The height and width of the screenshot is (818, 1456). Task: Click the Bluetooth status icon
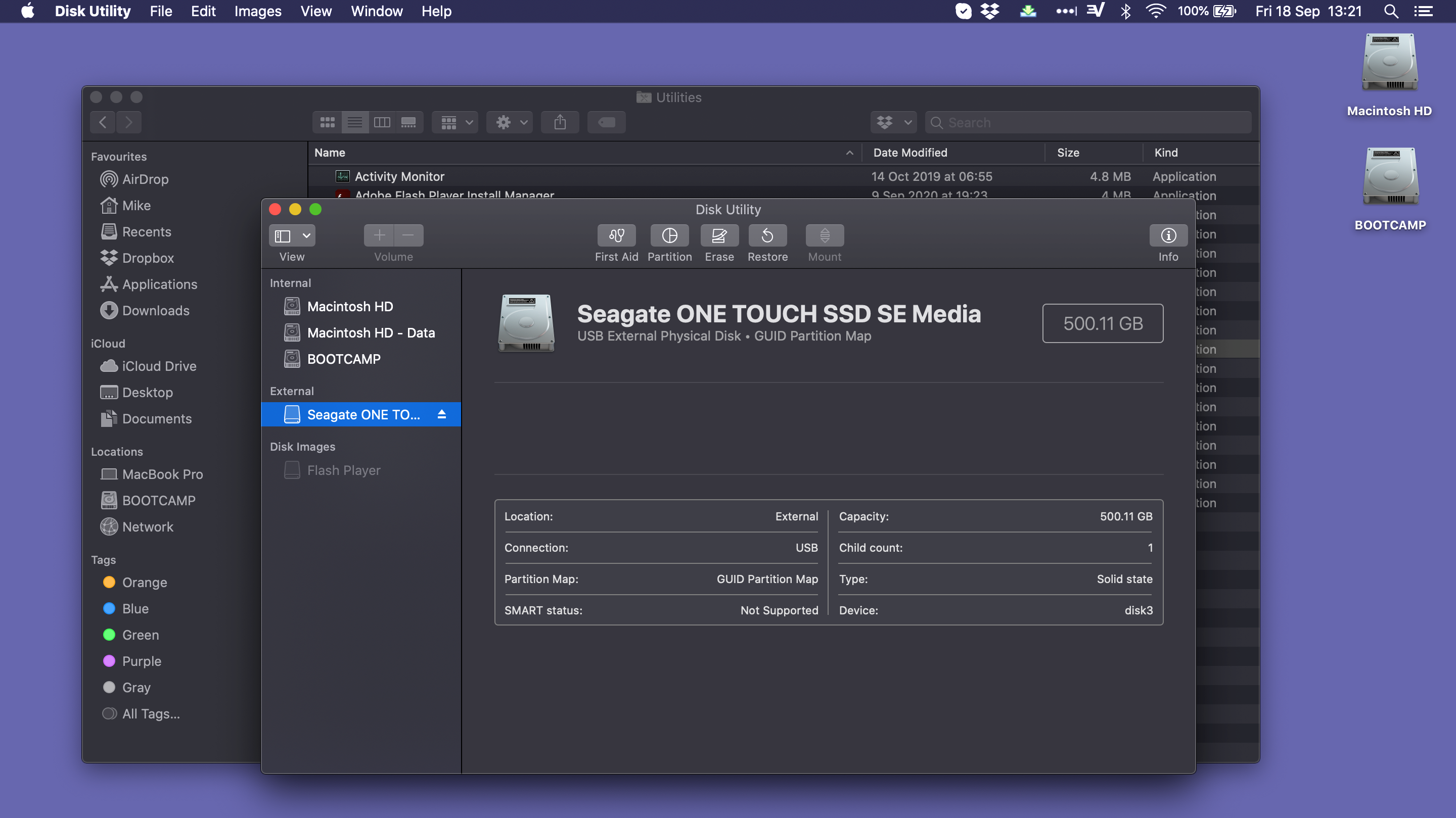[1125, 11]
